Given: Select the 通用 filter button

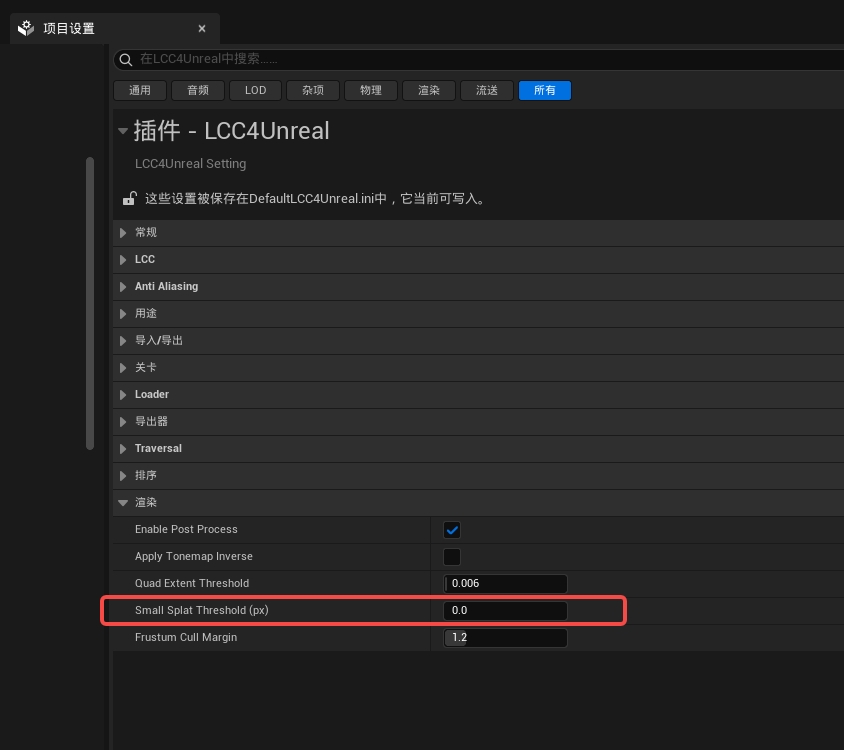Looking at the screenshot, I should coord(140,90).
